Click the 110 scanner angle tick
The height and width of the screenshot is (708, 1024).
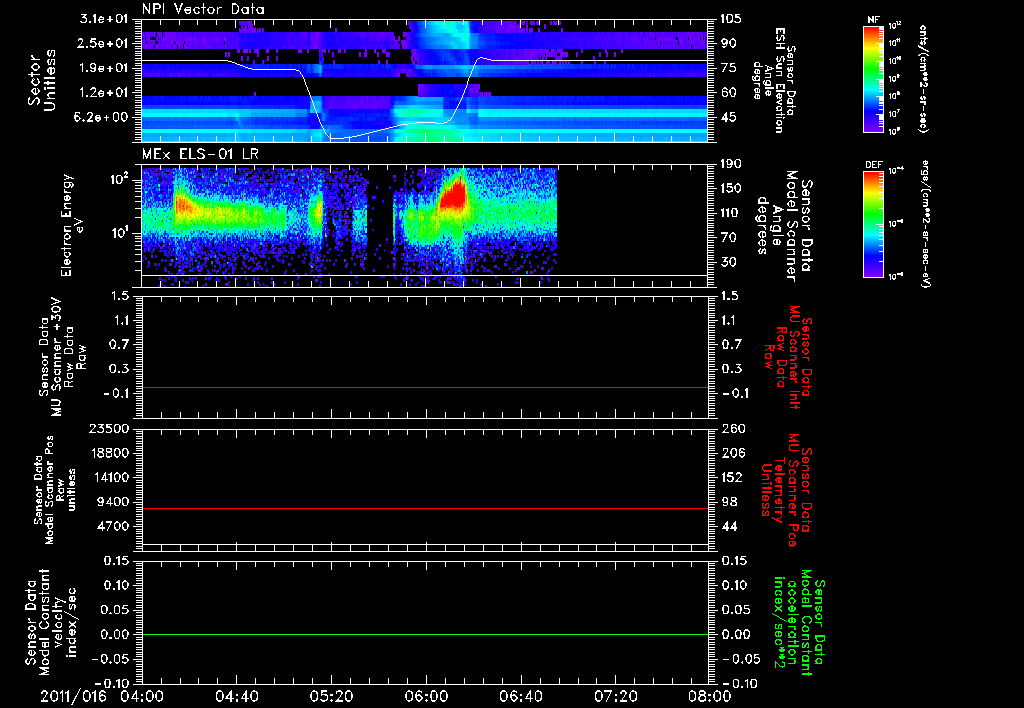tap(731, 213)
